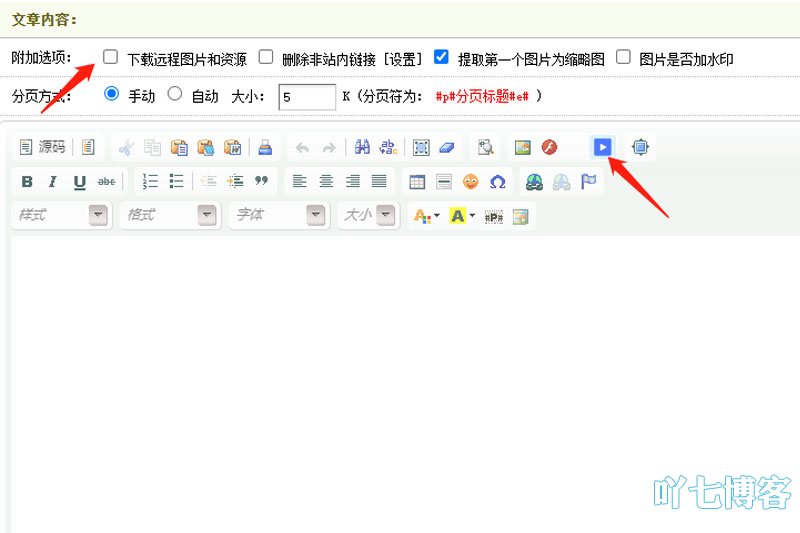Open the 大小 font size dropdown
This screenshot has width=800, height=533.
click(368, 215)
